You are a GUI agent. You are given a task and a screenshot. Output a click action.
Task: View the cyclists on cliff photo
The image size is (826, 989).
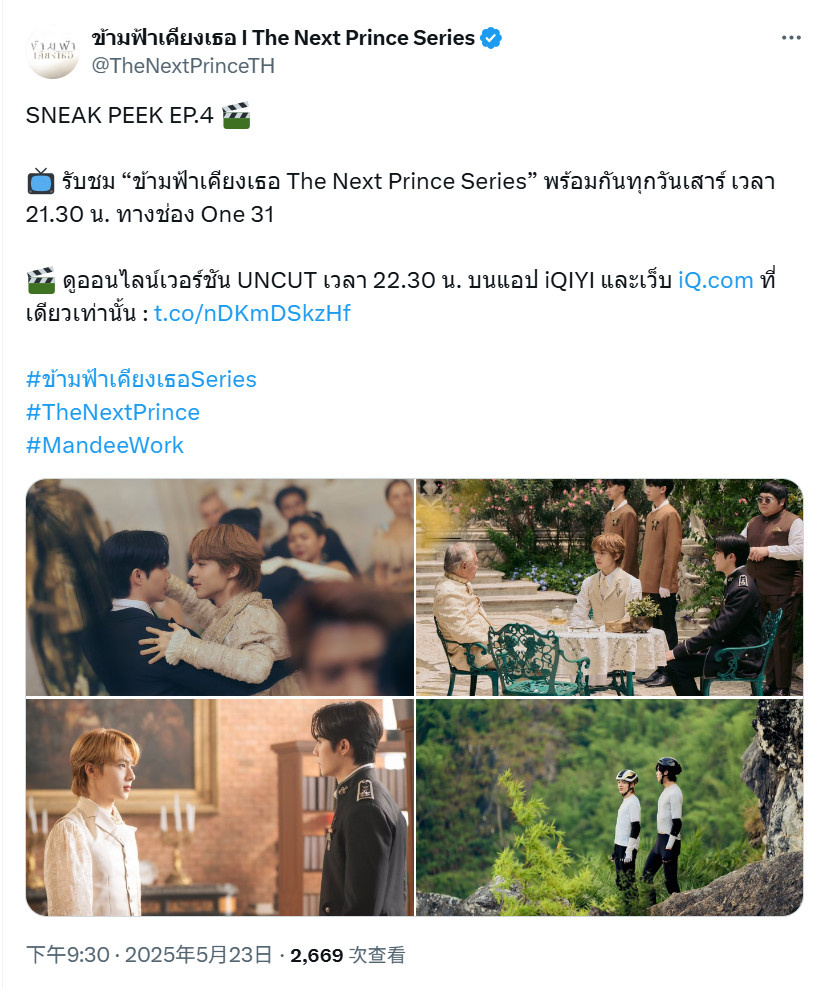point(609,807)
